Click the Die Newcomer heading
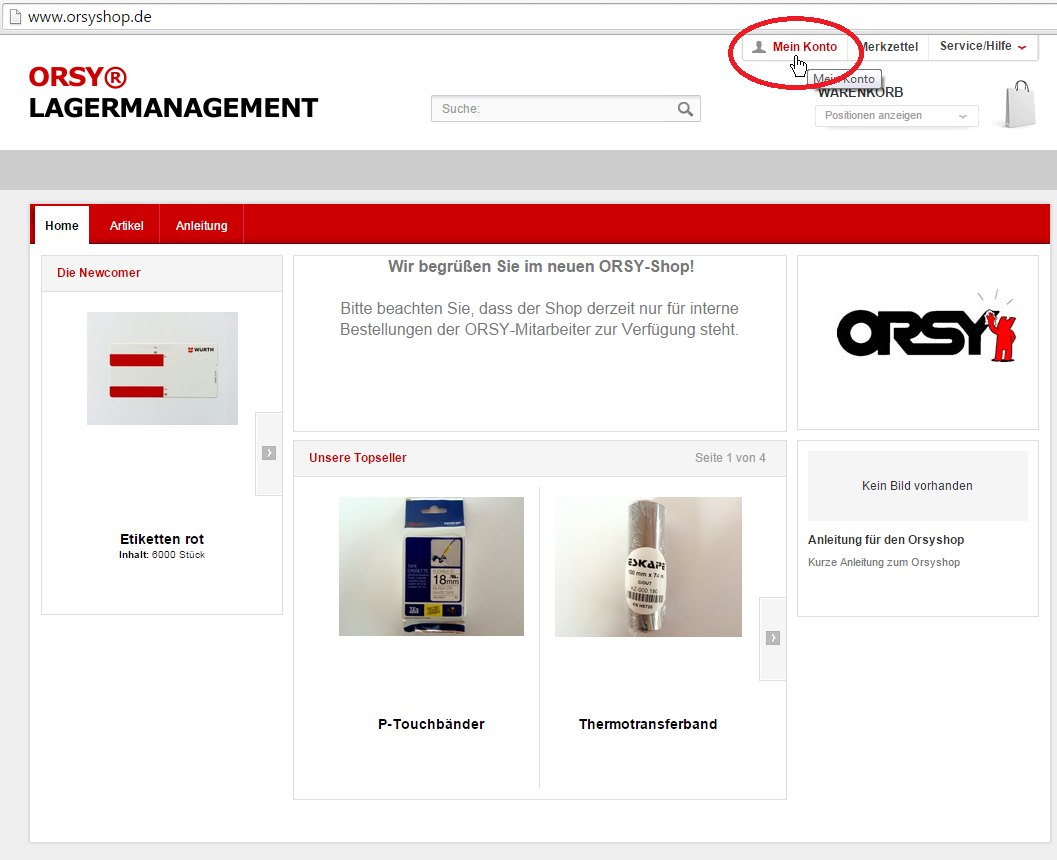The height and width of the screenshot is (860, 1057). (98, 273)
